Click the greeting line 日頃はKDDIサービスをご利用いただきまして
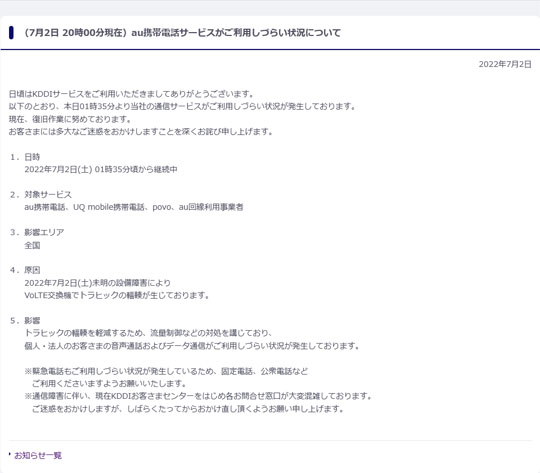Viewport: 540px width, 473px height. (x=131, y=94)
